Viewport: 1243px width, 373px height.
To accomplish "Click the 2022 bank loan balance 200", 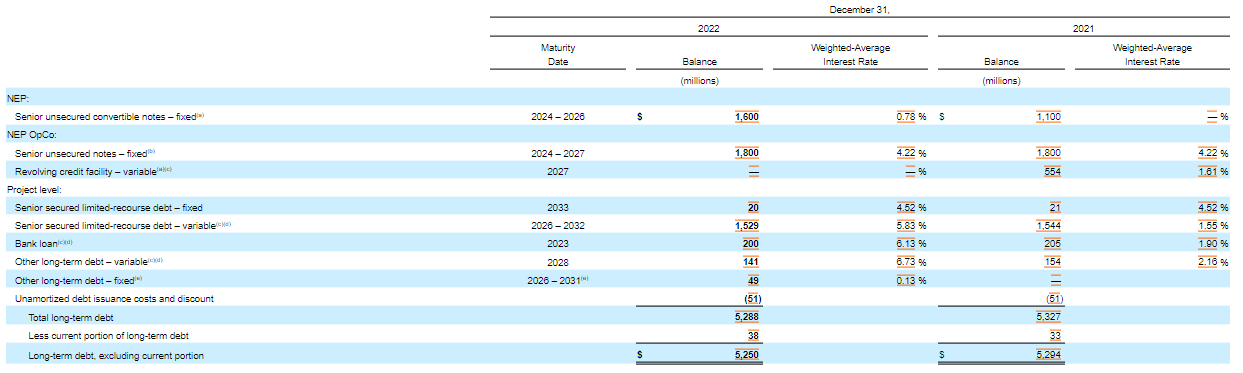I will [x=751, y=244].
